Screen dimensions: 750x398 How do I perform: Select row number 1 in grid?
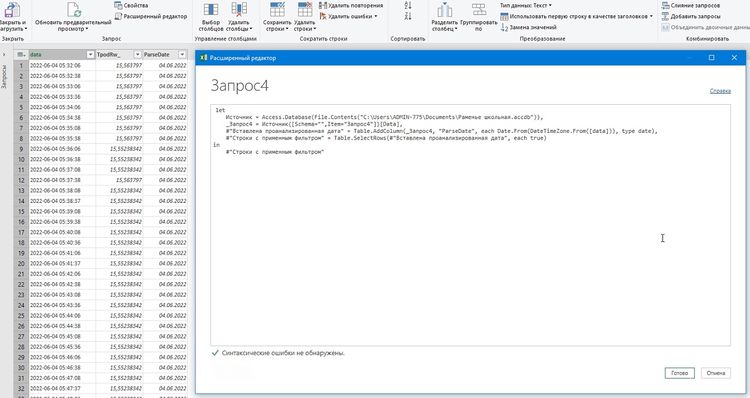[x=21, y=66]
